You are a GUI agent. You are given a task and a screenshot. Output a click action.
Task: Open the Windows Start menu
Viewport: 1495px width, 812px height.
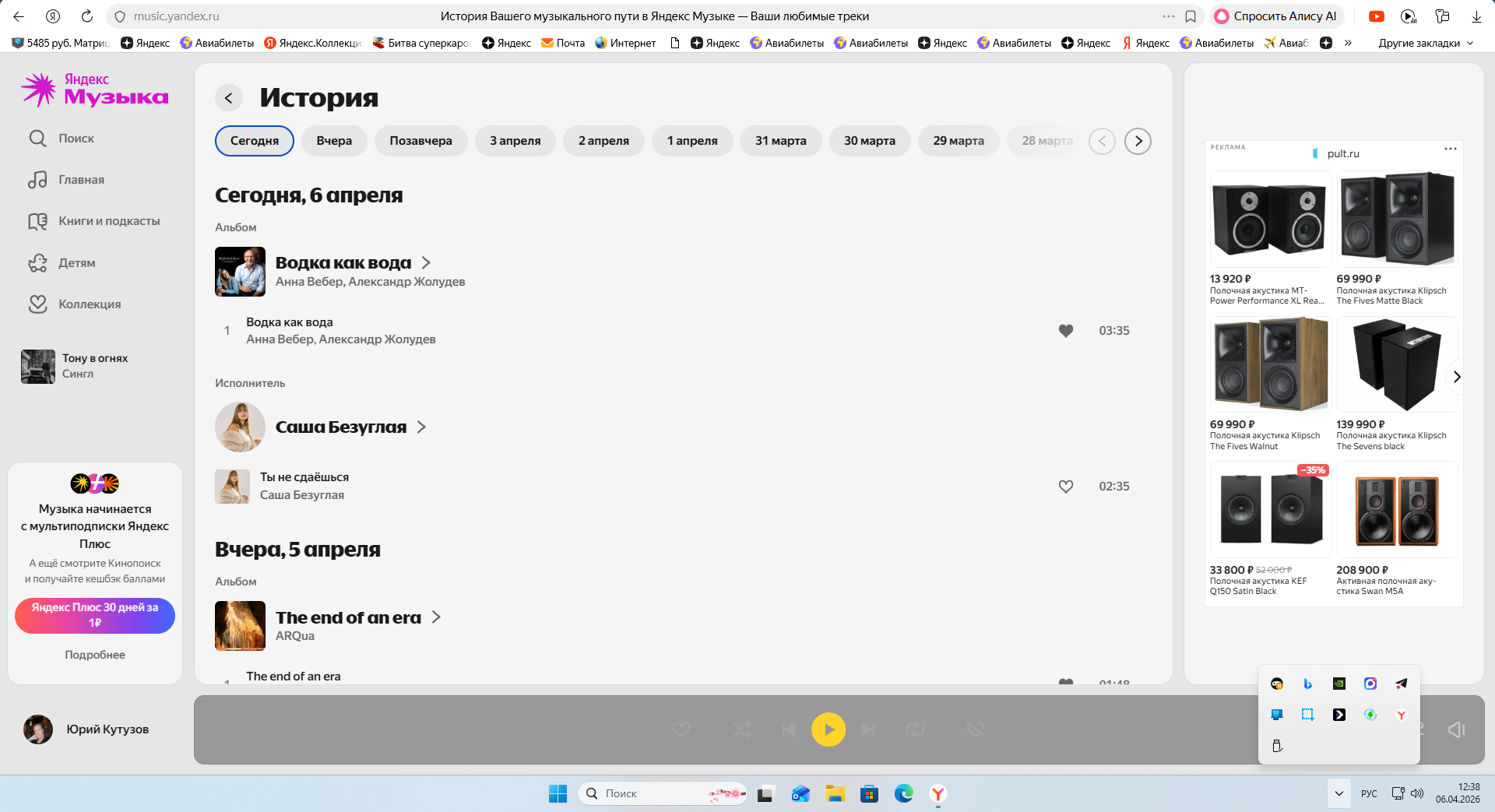click(558, 793)
